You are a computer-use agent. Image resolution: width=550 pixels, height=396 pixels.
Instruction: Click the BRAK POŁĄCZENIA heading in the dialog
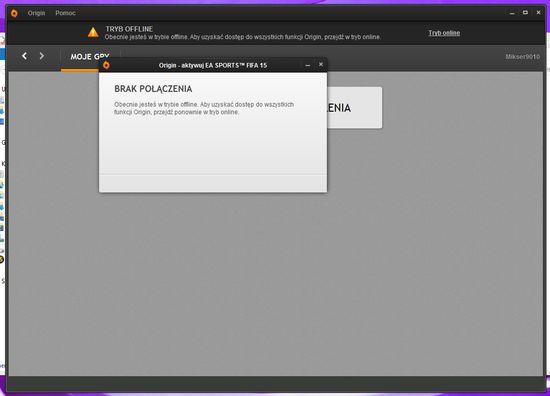pos(153,89)
